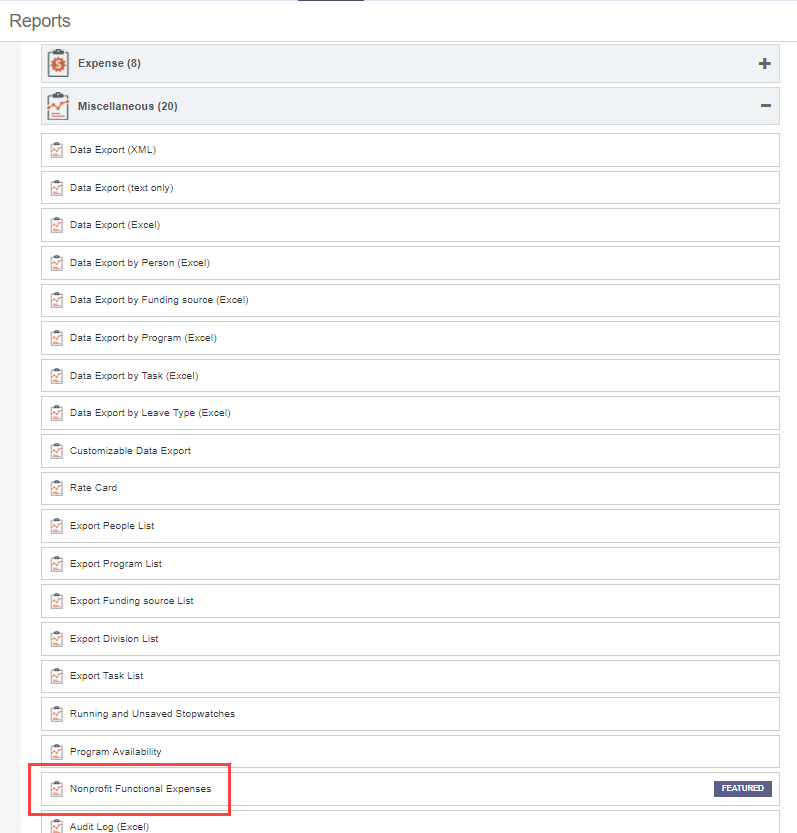Click the Miscellaneous category chart icon
This screenshot has height=833, width=797.
[58, 106]
